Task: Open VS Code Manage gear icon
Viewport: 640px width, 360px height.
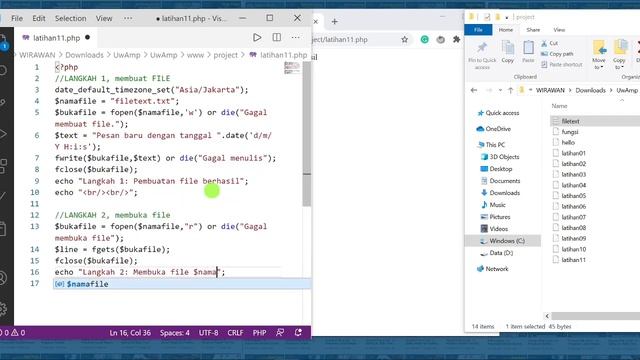Action: click(x=3, y=309)
